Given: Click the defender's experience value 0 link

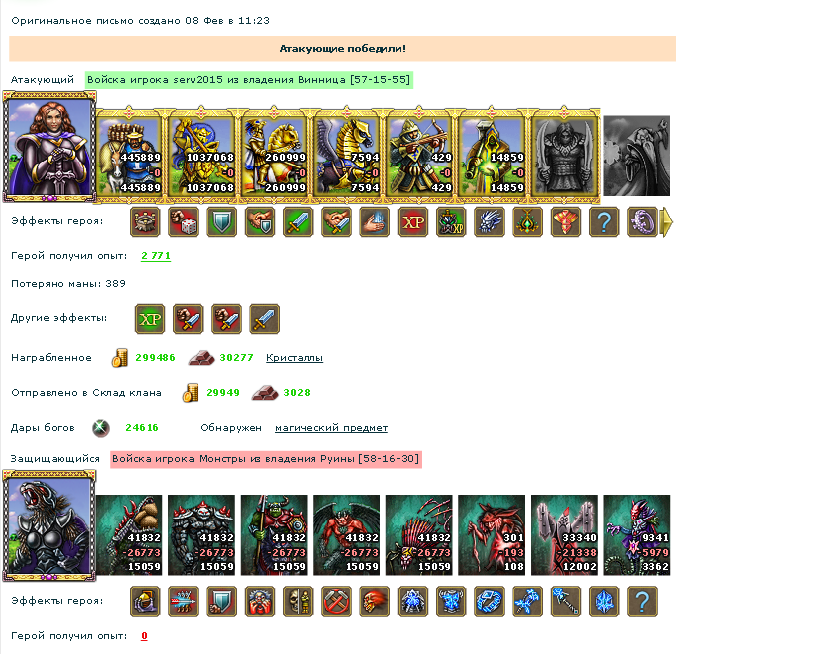Looking at the screenshot, I should tap(144, 636).
